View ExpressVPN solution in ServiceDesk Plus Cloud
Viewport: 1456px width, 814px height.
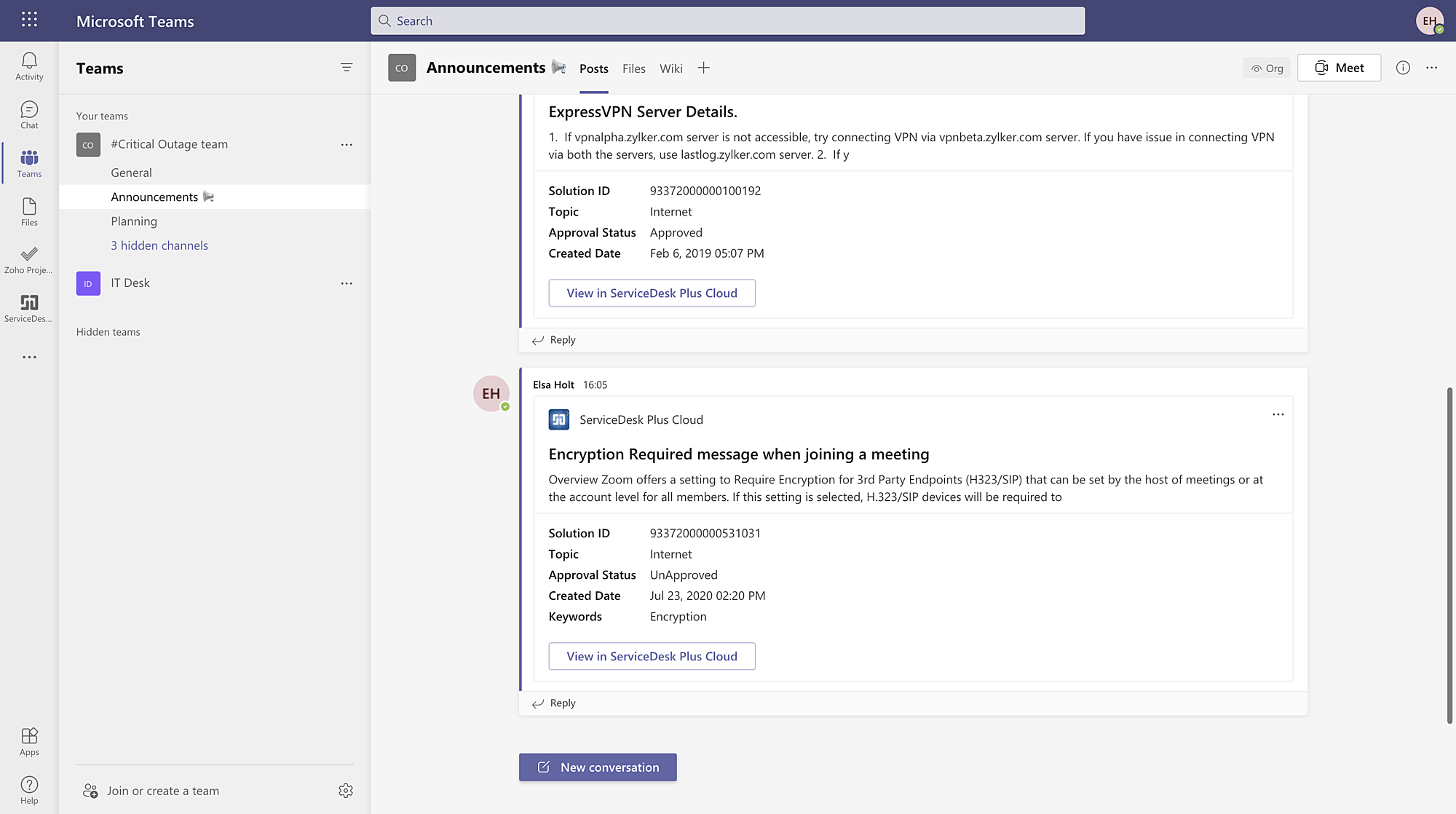pos(652,293)
